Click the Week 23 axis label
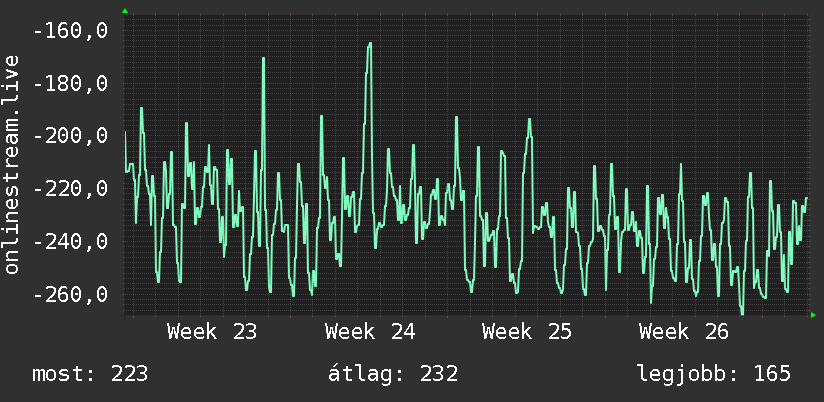The width and height of the screenshot is (824, 402). (212, 332)
